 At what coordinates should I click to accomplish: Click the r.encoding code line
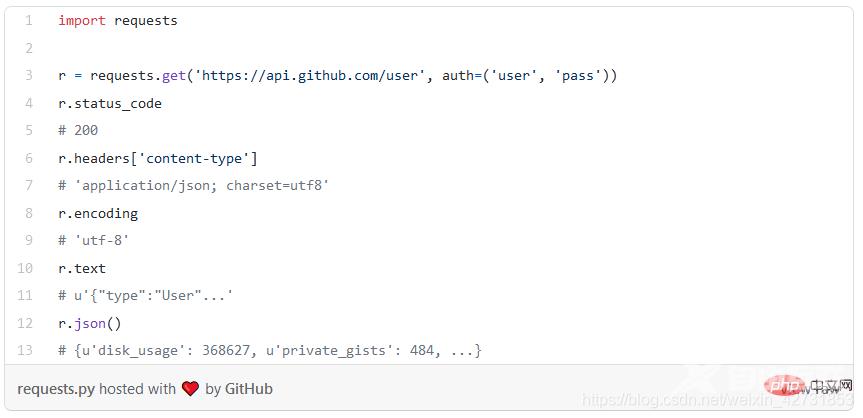pyautogui.click(x=98, y=213)
